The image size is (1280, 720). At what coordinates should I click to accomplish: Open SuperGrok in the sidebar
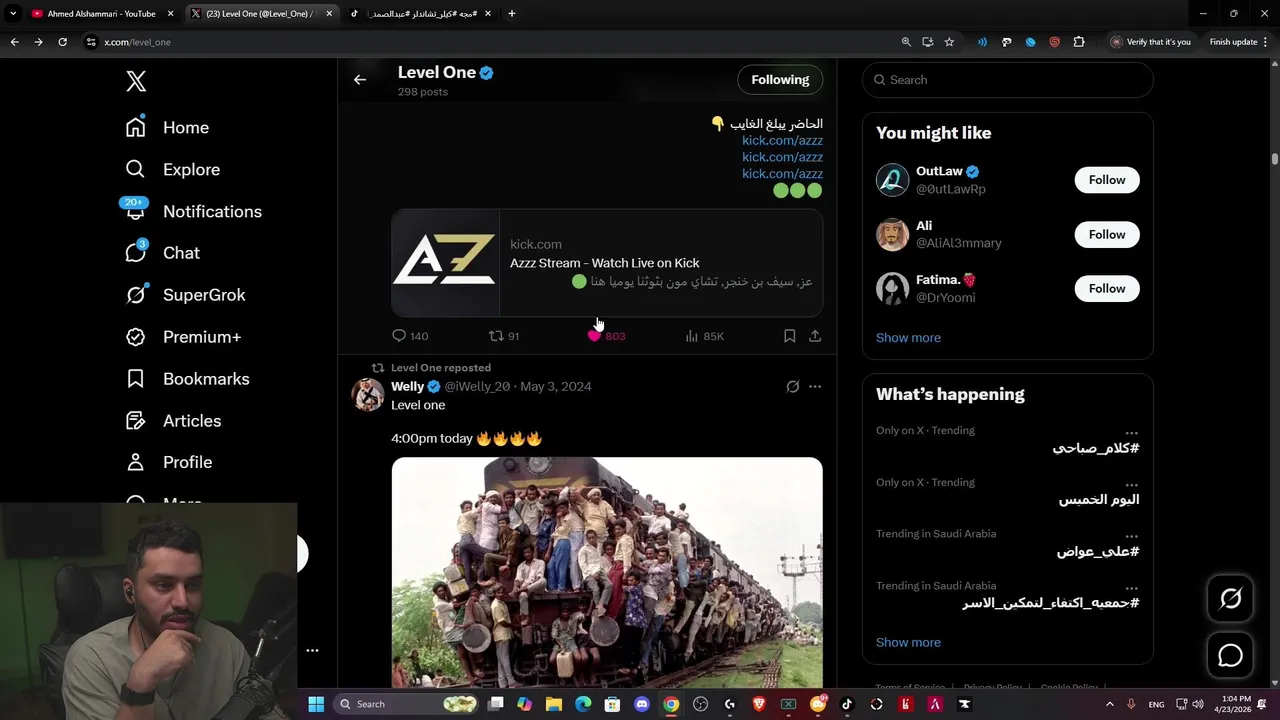click(x=186, y=296)
